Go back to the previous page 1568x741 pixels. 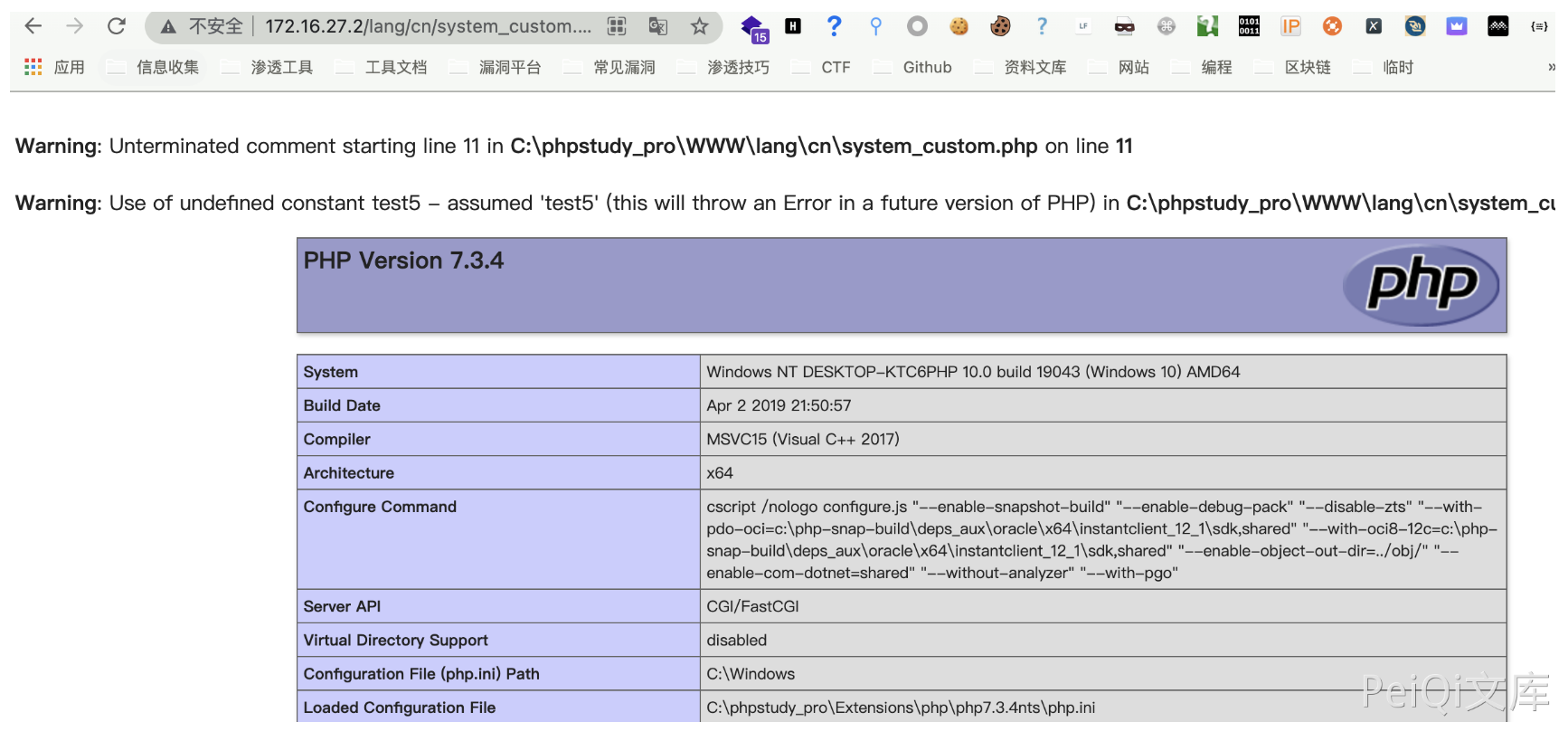point(33,26)
